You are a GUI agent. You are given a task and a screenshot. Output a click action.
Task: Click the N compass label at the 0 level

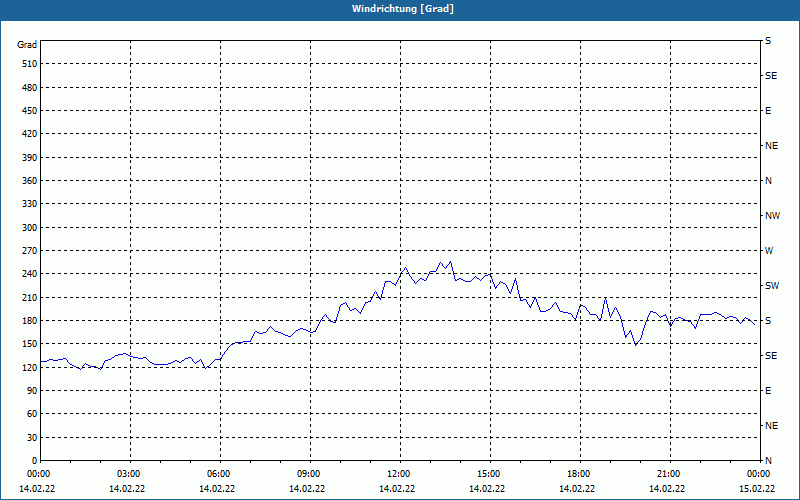coord(769,461)
